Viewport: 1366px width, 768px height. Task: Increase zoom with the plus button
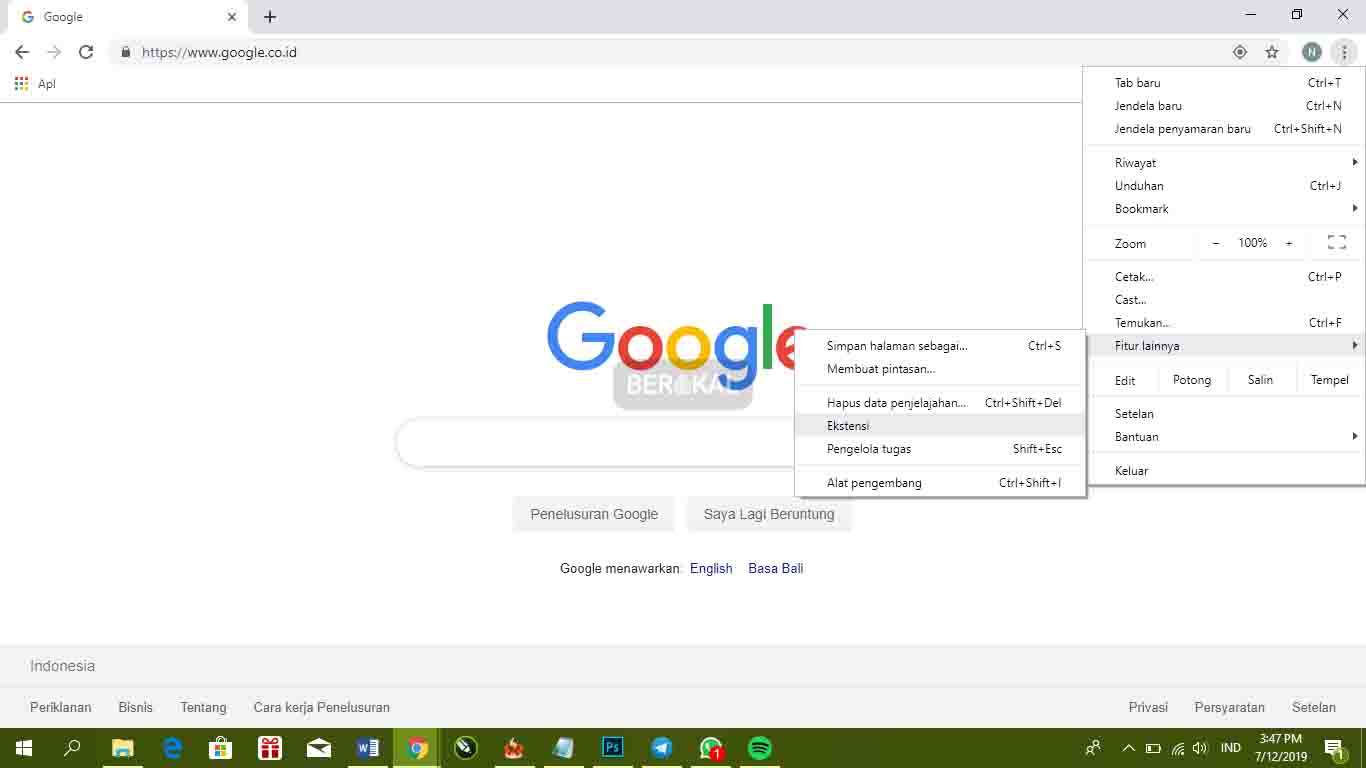point(1289,243)
